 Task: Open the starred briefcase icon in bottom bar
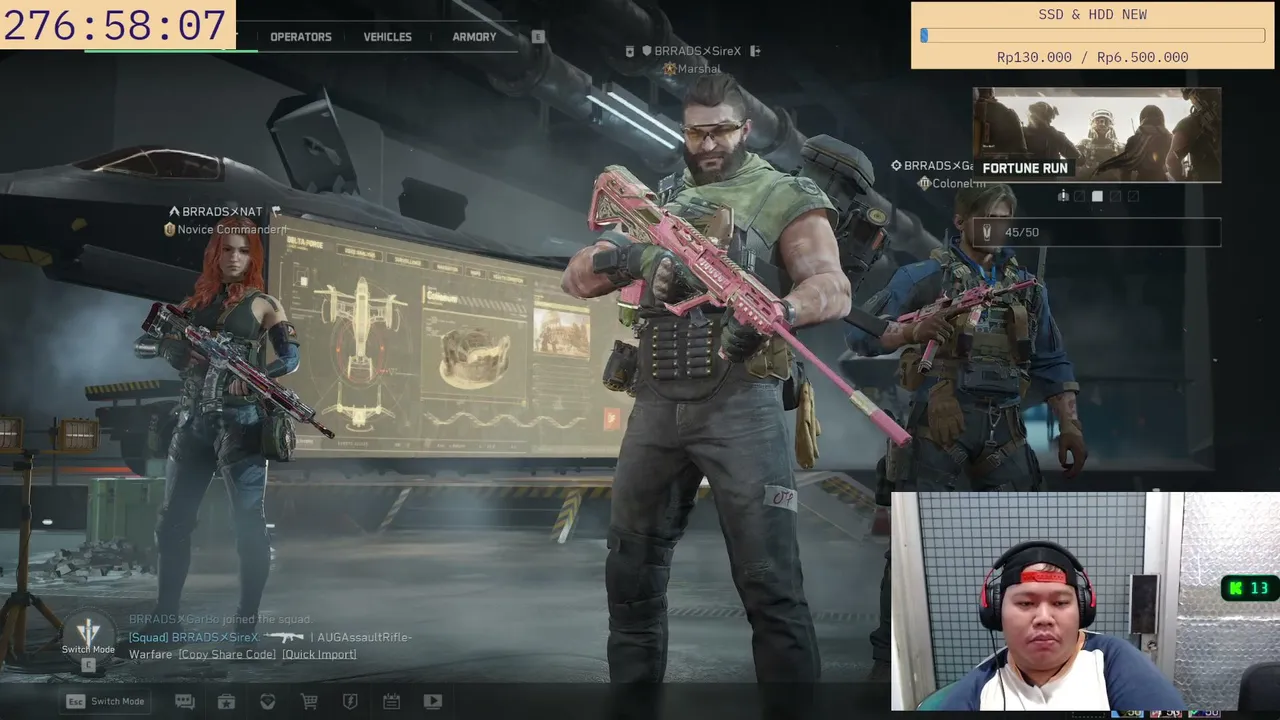point(226,702)
